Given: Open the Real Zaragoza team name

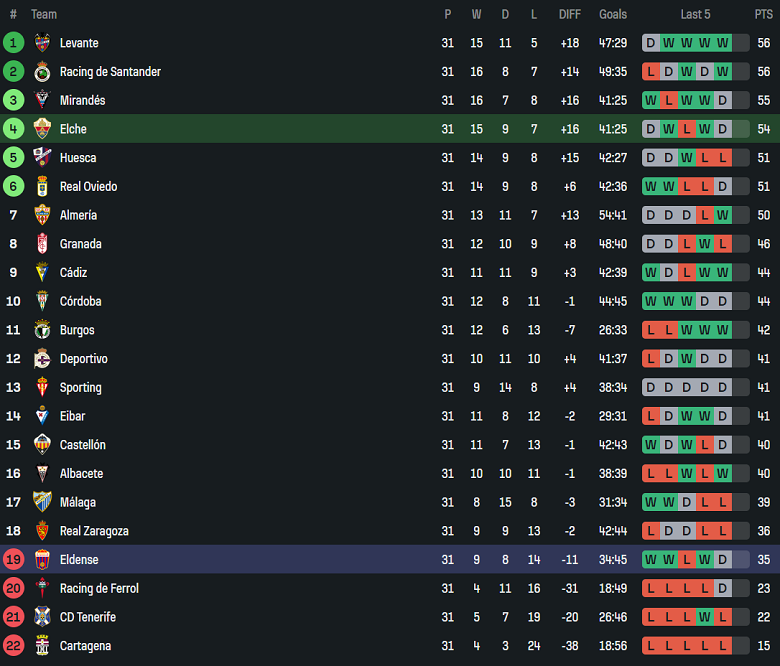Looking at the screenshot, I should (x=94, y=531).
